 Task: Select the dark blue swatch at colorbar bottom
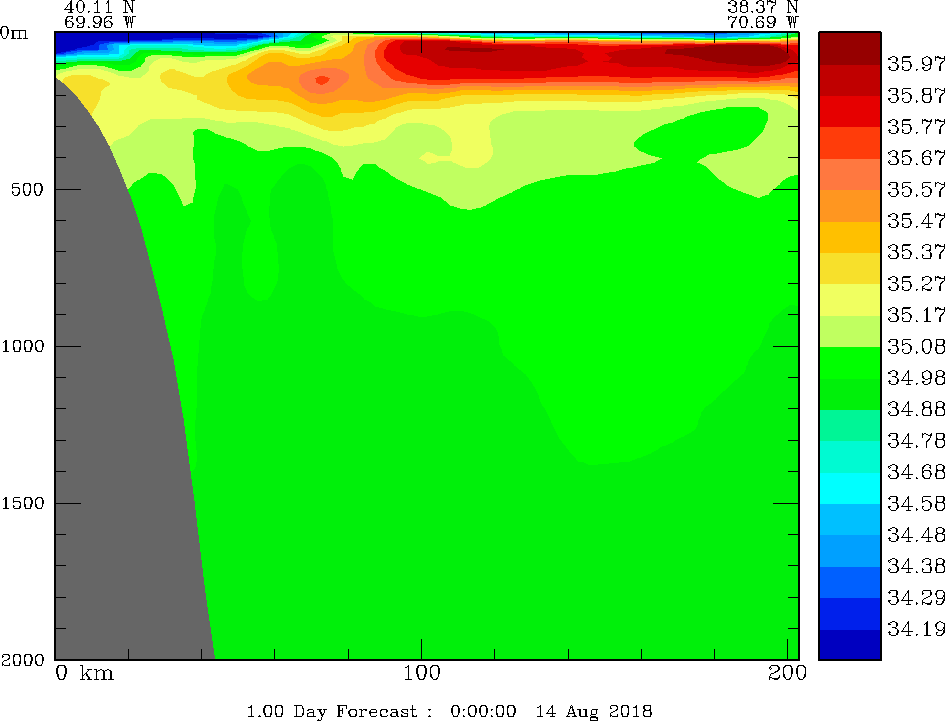[850, 644]
